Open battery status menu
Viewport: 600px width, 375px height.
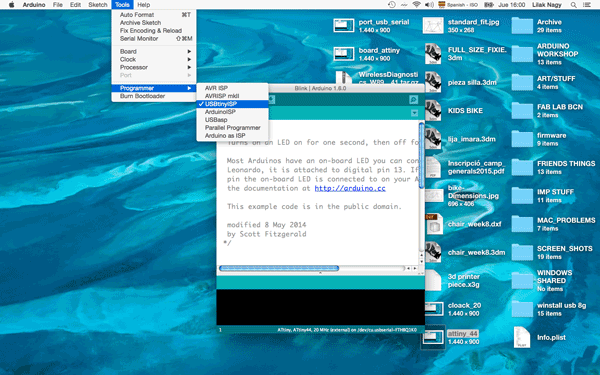[489, 5]
